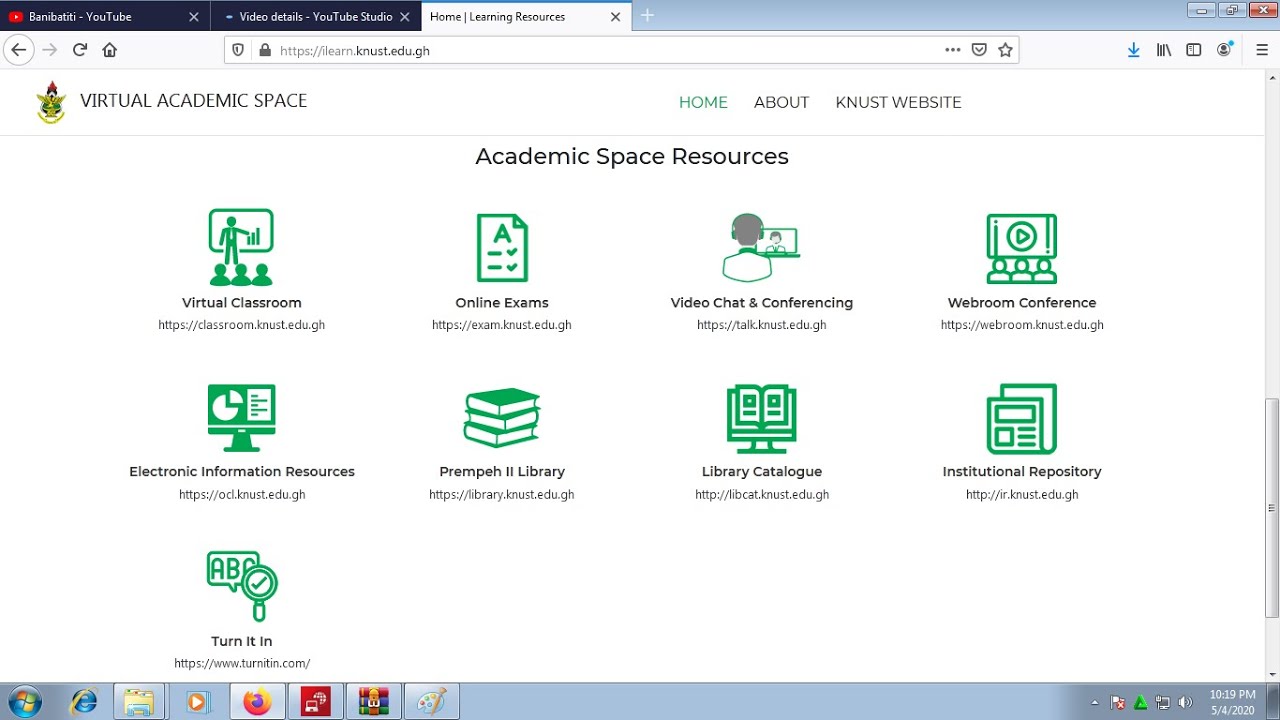The image size is (1280, 720).
Task: Toggle the sidebar view icon
Action: (1193, 50)
